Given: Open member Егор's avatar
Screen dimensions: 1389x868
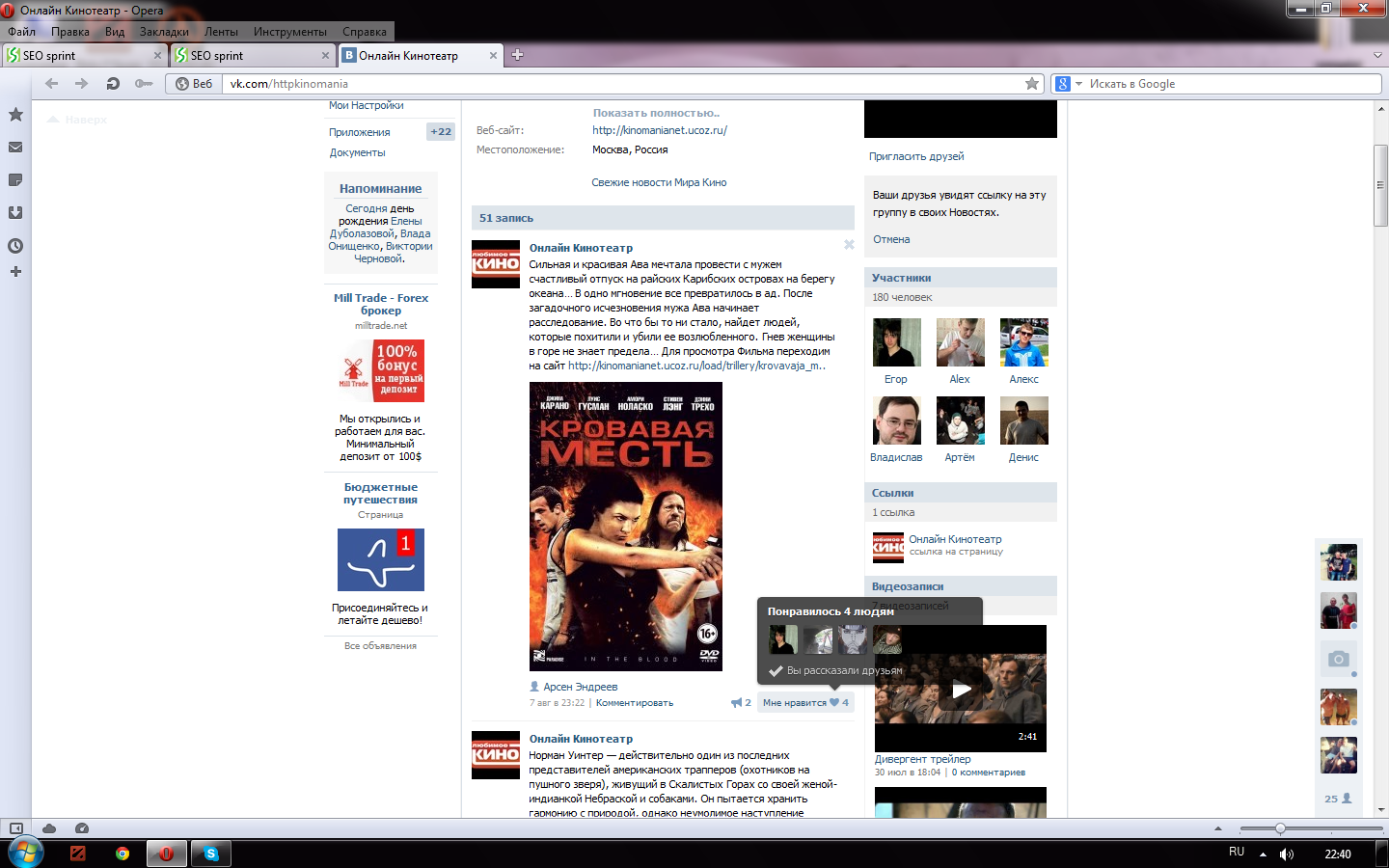Looking at the screenshot, I should (896, 342).
